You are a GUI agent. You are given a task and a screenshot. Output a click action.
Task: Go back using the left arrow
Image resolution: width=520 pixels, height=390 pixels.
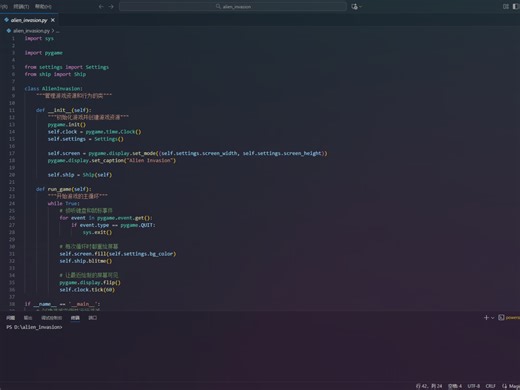(x=101, y=6)
